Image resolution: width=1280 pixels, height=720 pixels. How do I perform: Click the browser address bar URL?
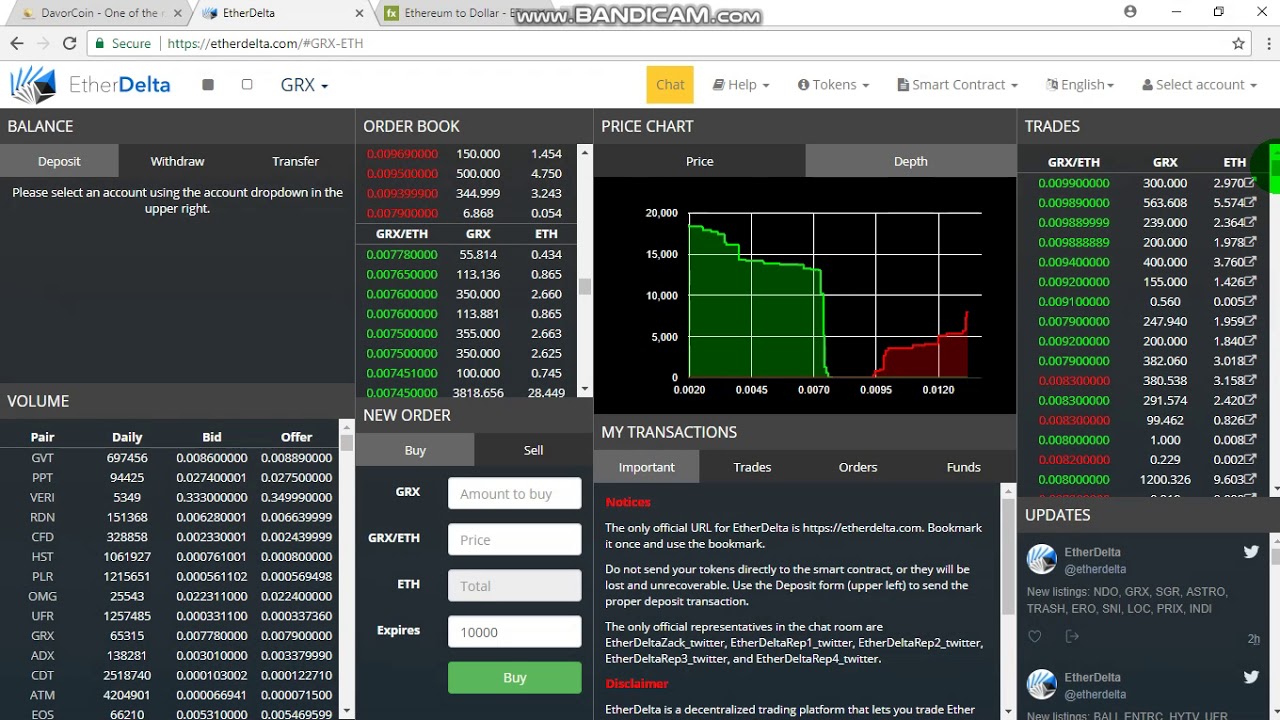coord(265,44)
